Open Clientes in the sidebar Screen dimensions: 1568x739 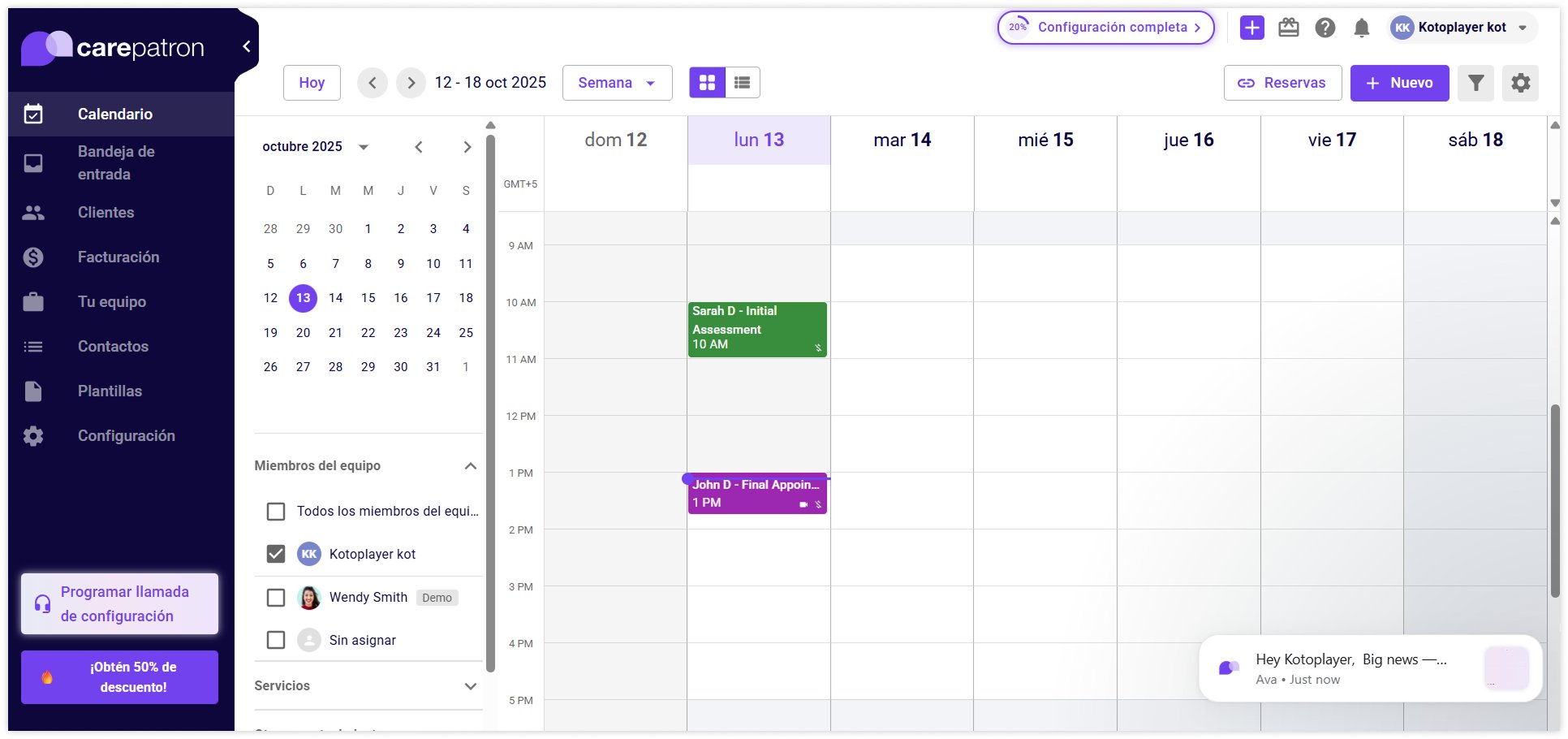coord(106,213)
